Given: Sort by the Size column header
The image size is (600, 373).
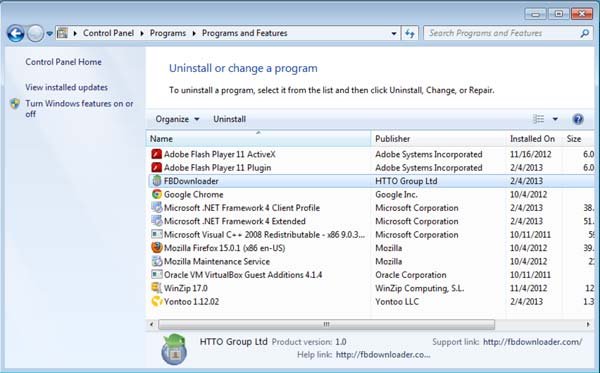Looking at the screenshot, I should pyautogui.click(x=578, y=139).
